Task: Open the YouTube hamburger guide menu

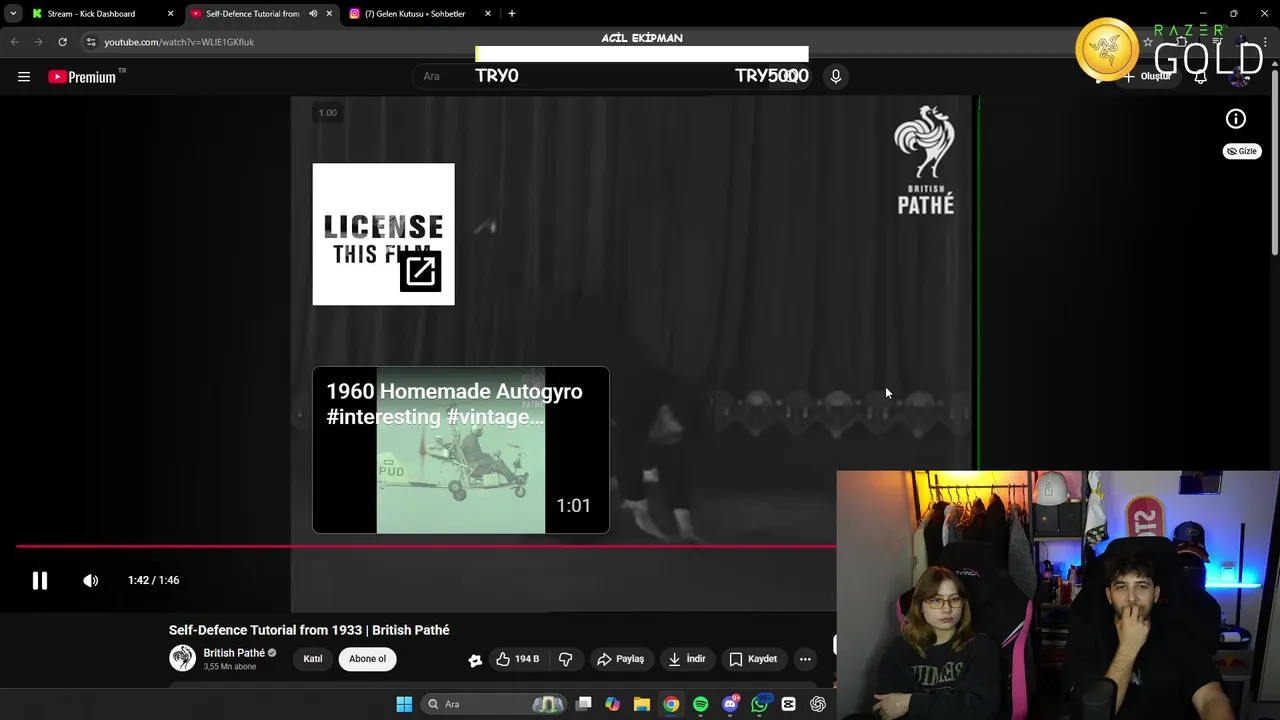Action: (x=24, y=77)
